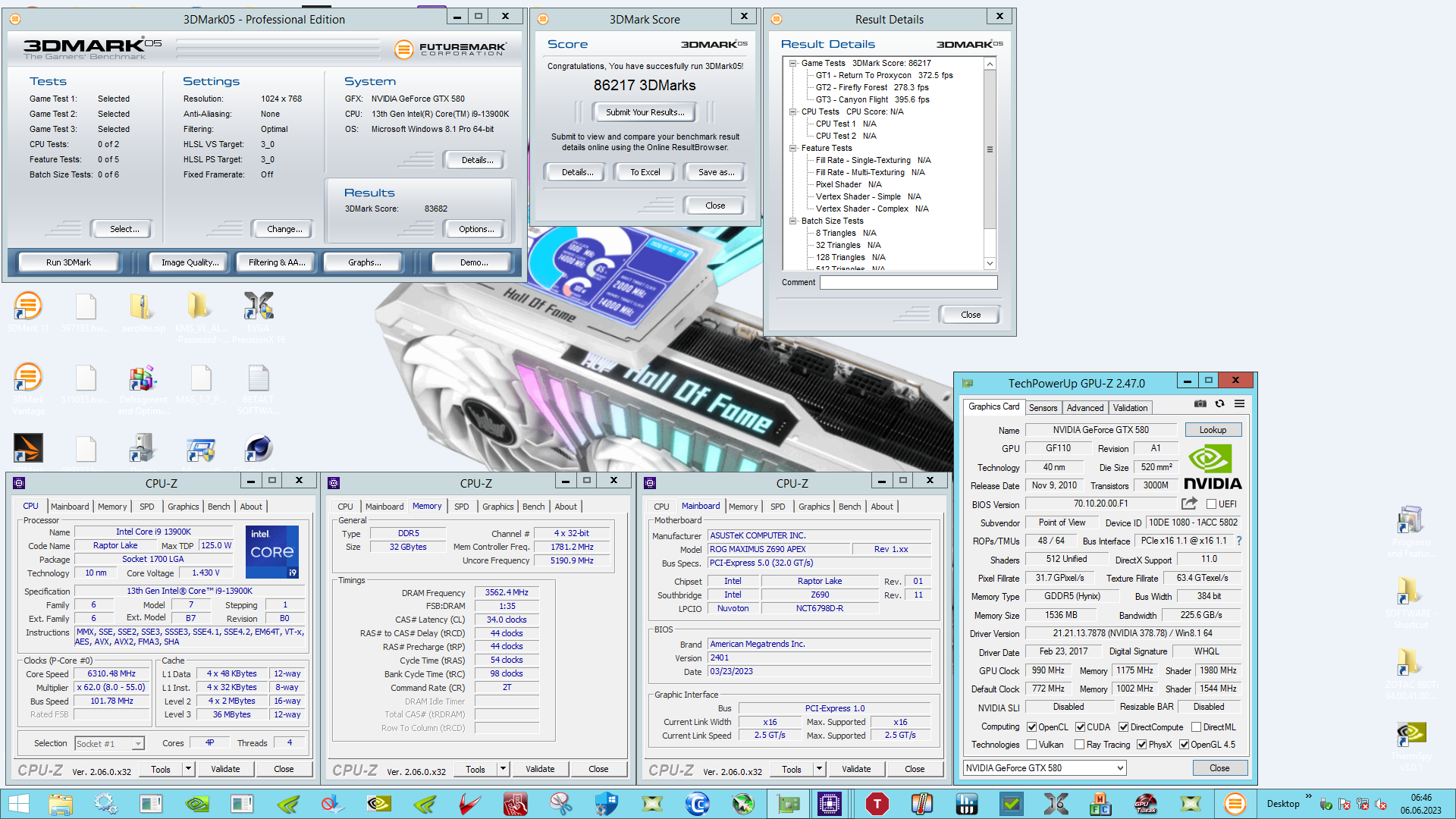
Task: Select the BETALT SOFTWARE text file icon
Action: (x=259, y=388)
